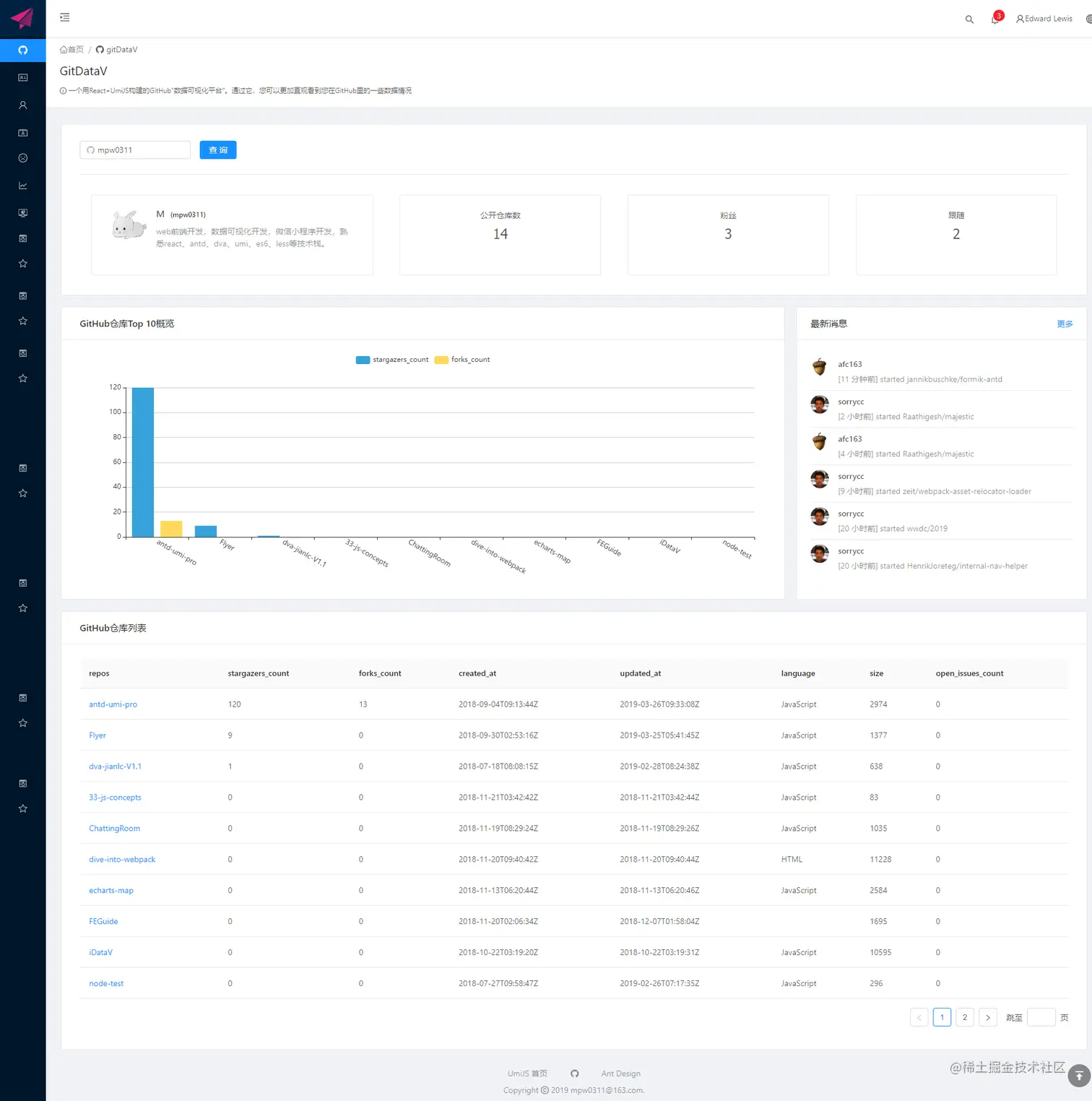Open the user profile sidebar icon
The image size is (1092, 1101).
pyautogui.click(x=23, y=105)
